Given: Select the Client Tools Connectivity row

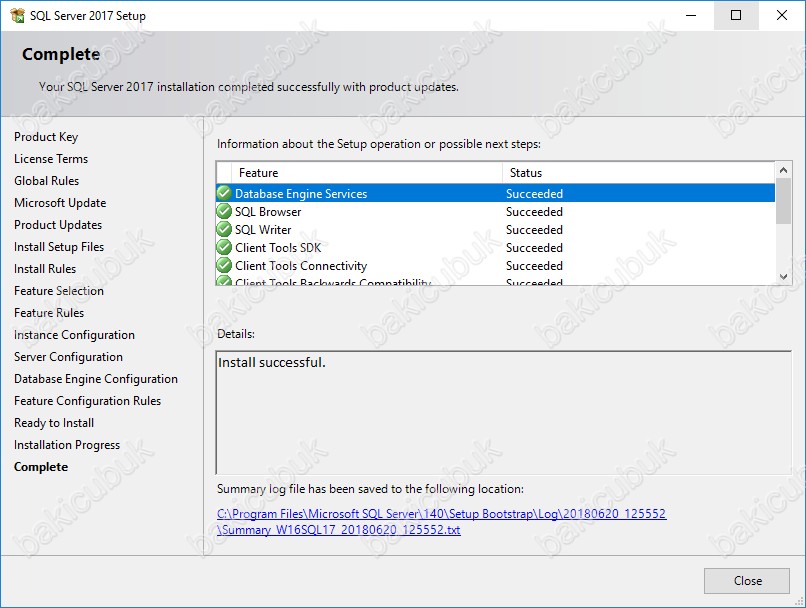Looking at the screenshot, I should (x=496, y=265).
